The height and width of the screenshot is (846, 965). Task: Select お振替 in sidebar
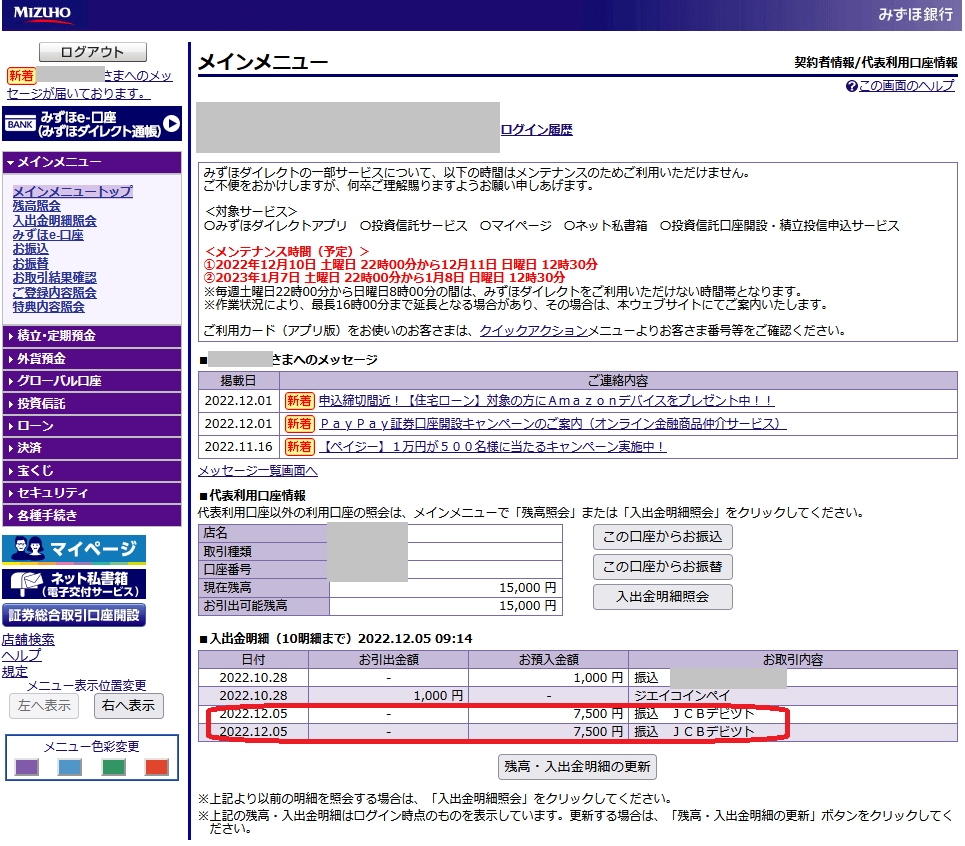pyautogui.click(x=31, y=263)
